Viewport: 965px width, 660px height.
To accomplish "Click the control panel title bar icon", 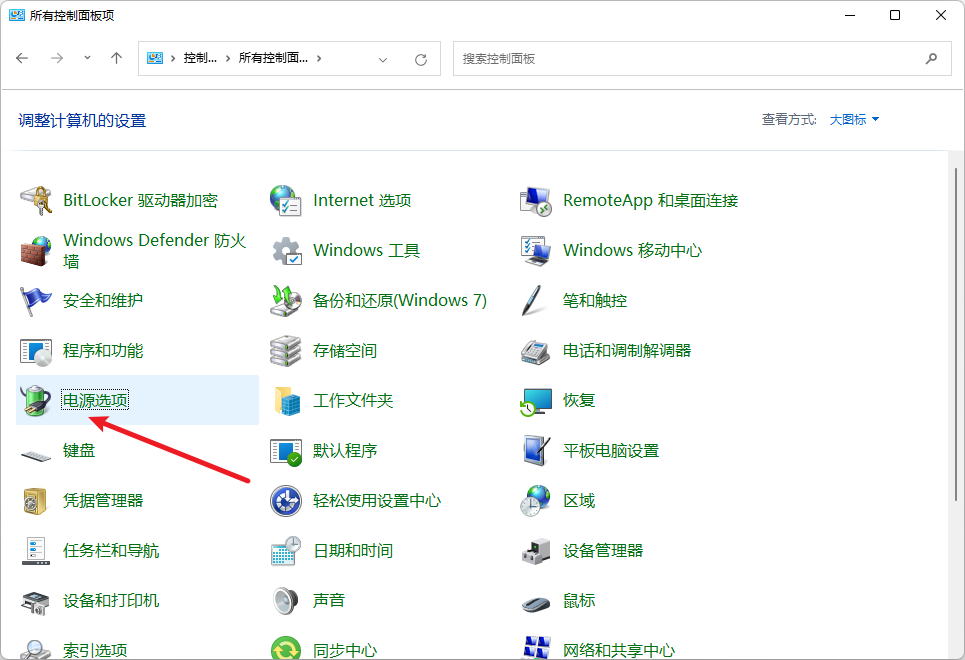I will pos(17,15).
